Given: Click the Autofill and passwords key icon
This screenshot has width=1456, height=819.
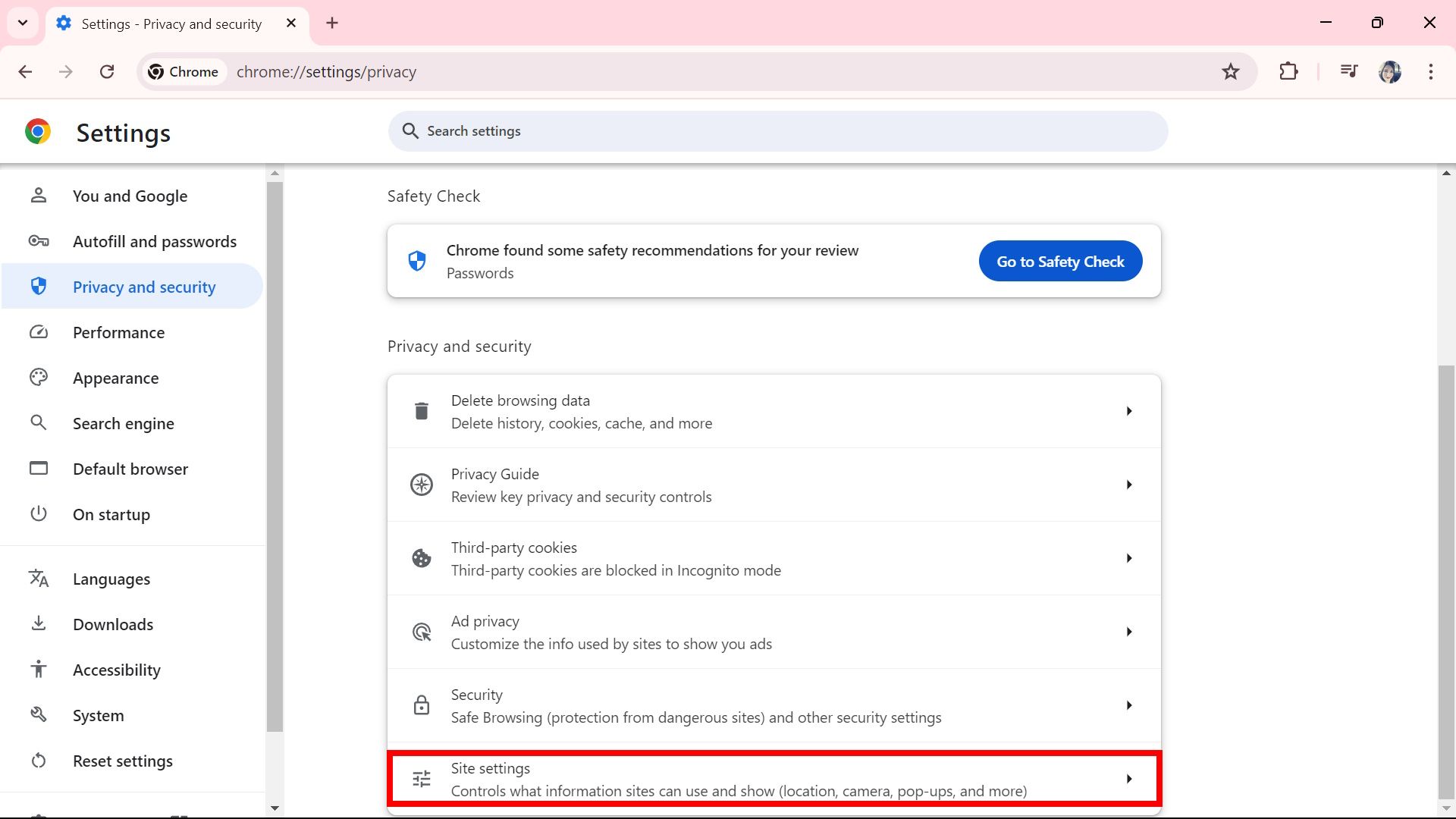Looking at the screenshot, I should [x=39, y=240].
